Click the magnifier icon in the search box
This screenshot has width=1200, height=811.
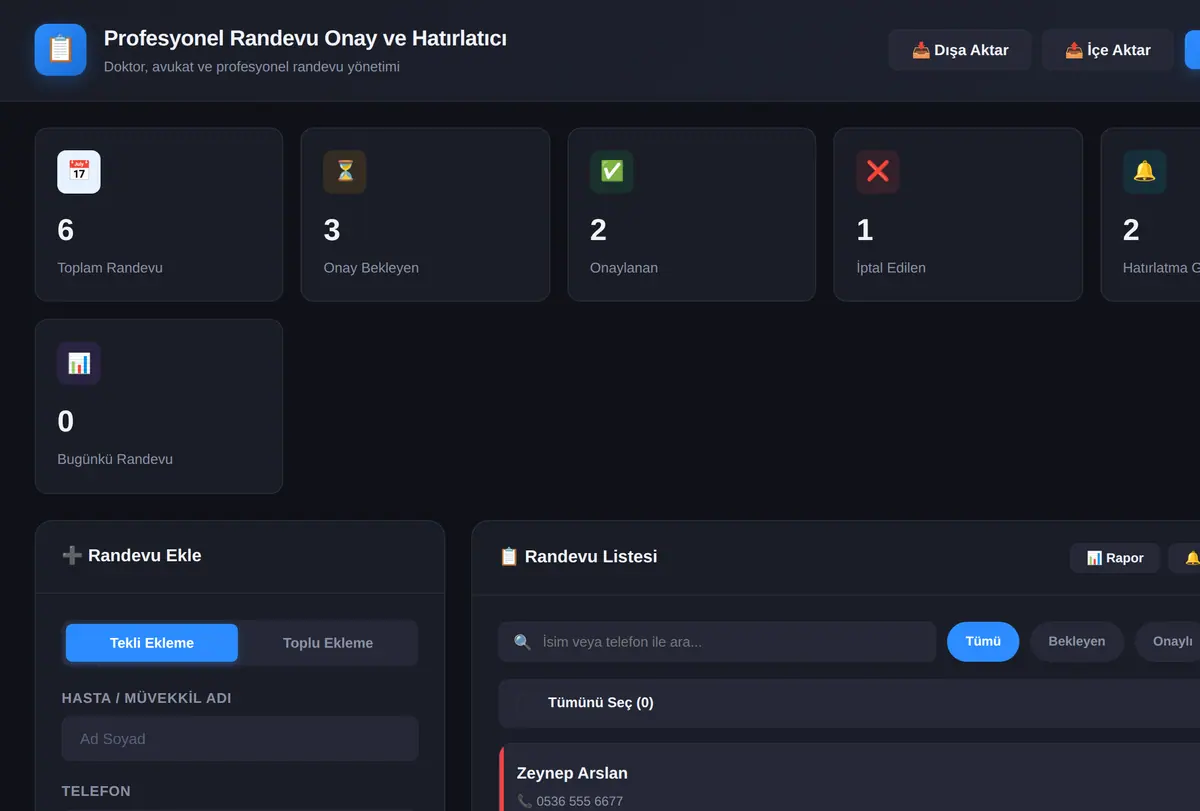[x=522, y=642]
